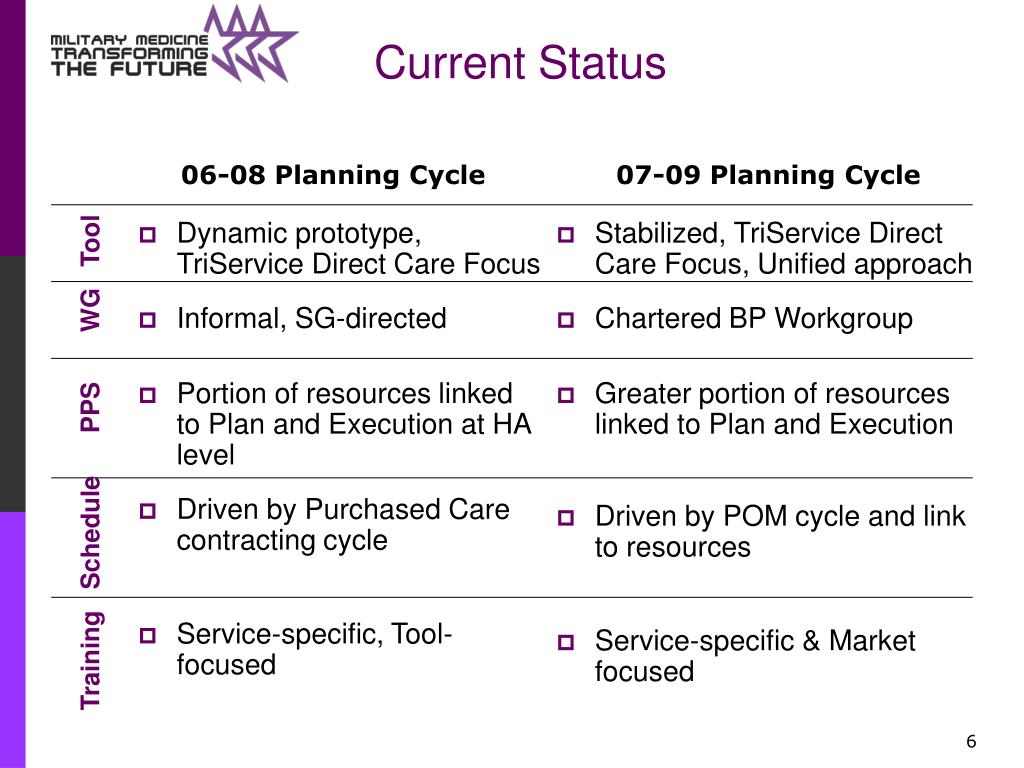This screenshot has height=768, width=1024.
Task: Click the square bullet beside Informal, SG-directed
Action: [148, 320]
